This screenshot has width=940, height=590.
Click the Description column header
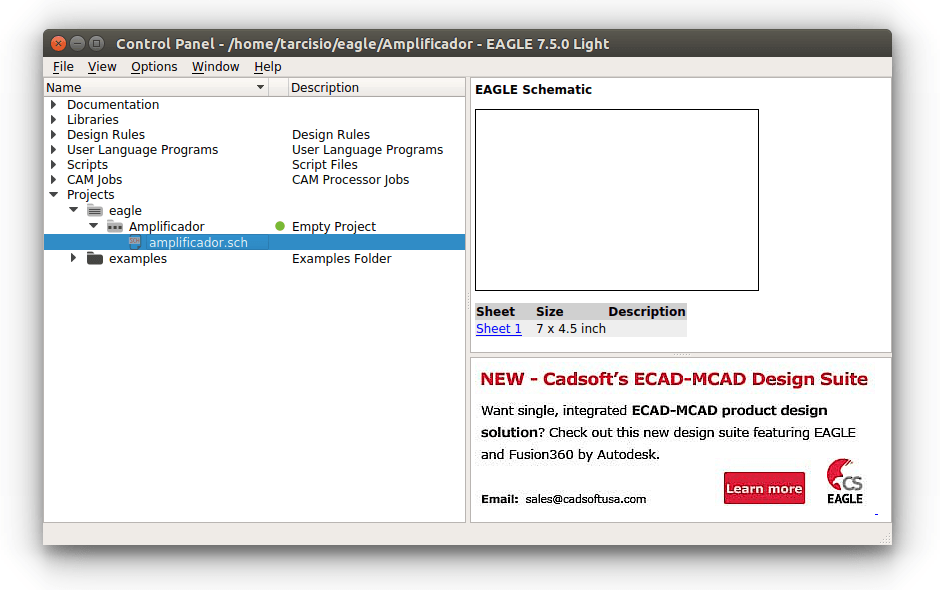point(324,88)
